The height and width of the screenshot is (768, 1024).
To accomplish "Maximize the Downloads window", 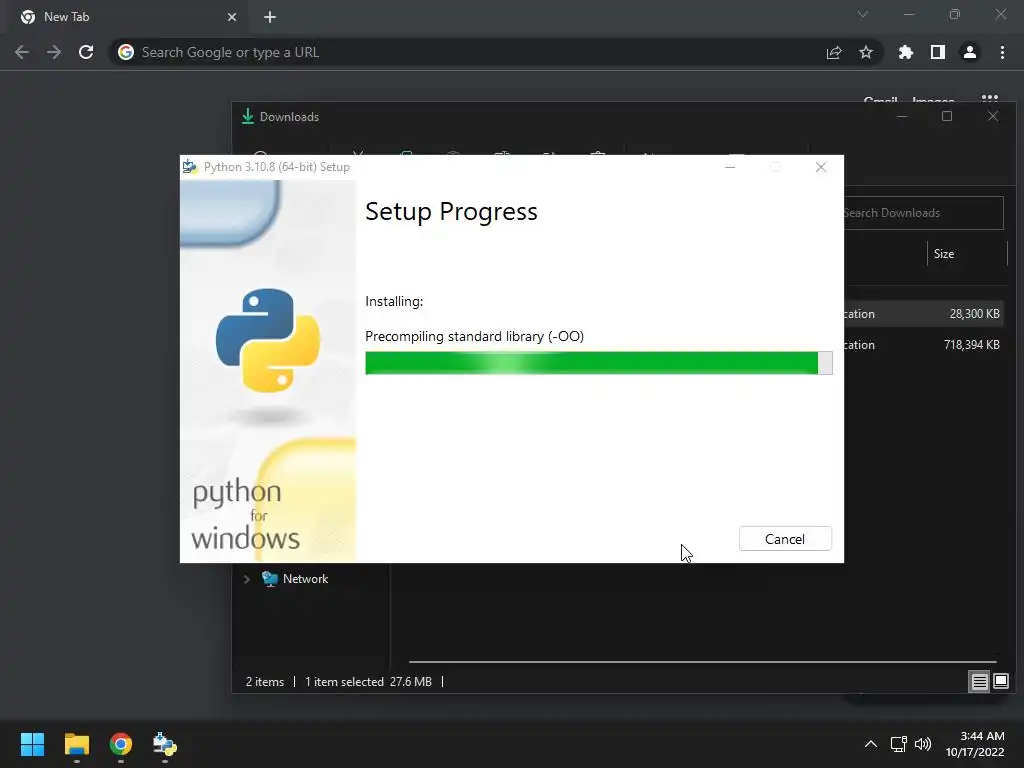I will tap(947, 116).
